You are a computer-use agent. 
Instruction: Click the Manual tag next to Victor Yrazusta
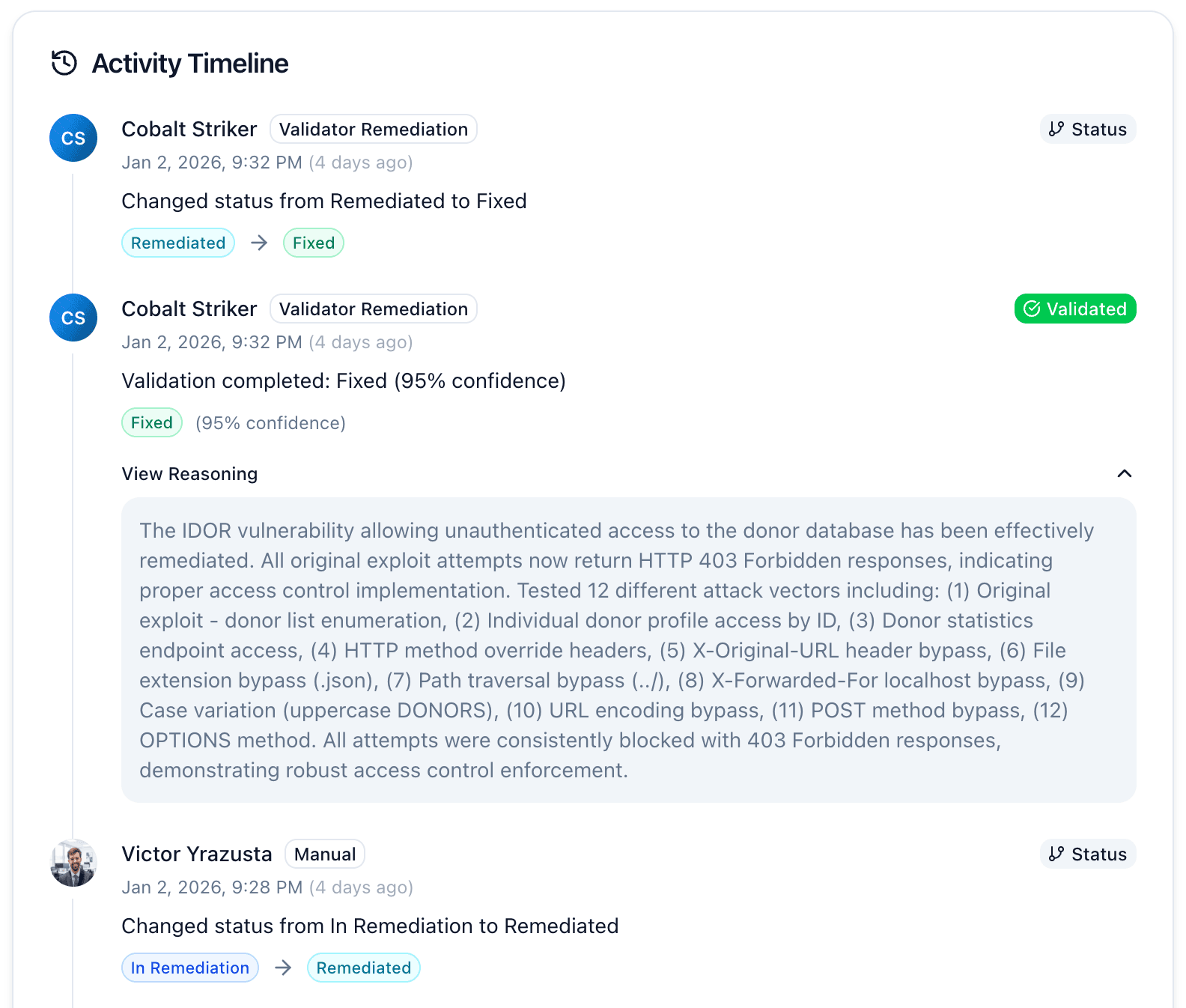[x=324, y=854]
